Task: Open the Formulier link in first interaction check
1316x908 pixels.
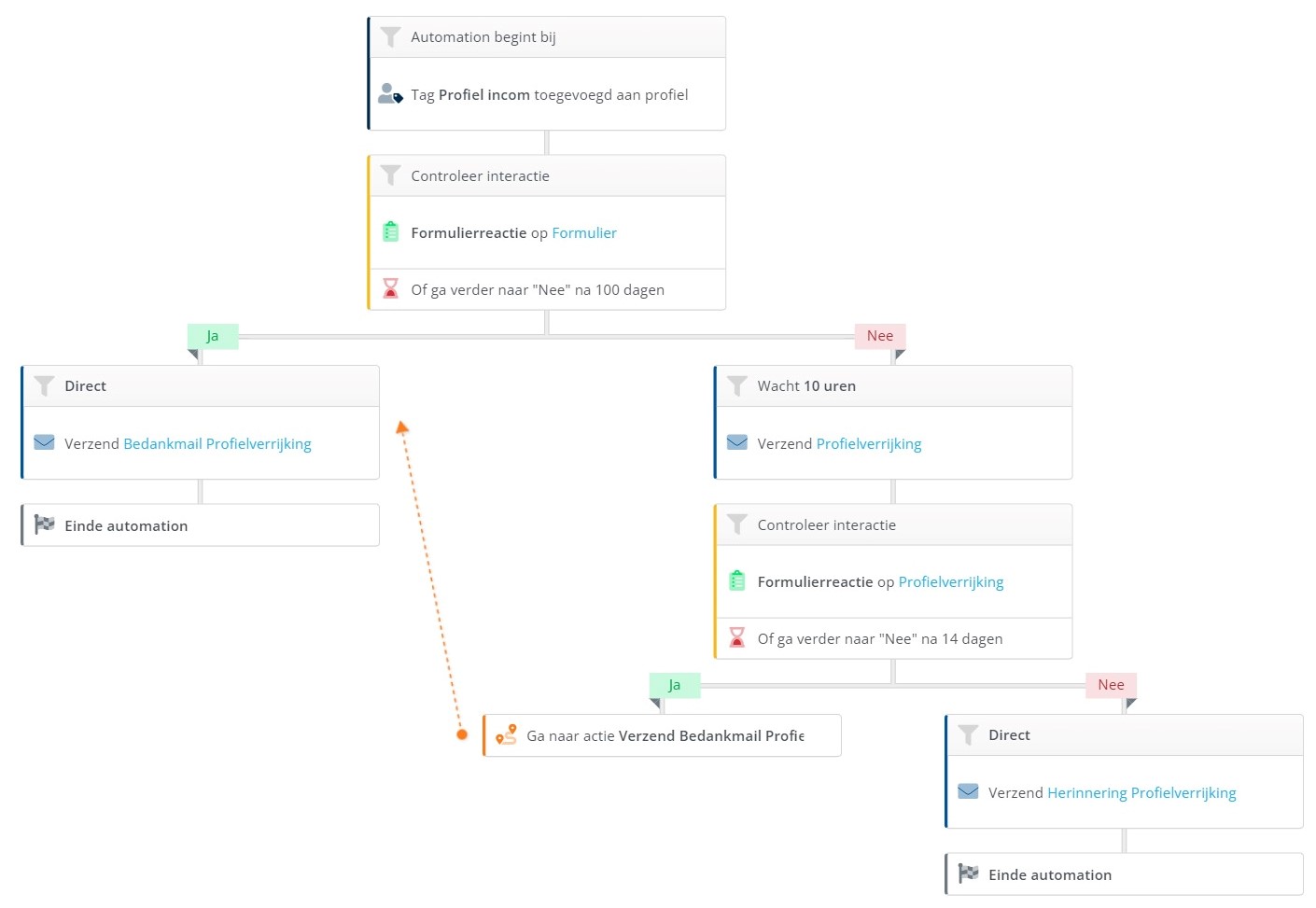Action: click(584, 232)
